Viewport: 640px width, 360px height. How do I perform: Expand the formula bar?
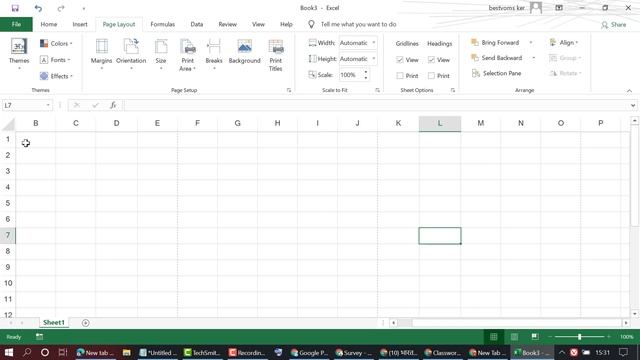(x=633, y=105)
